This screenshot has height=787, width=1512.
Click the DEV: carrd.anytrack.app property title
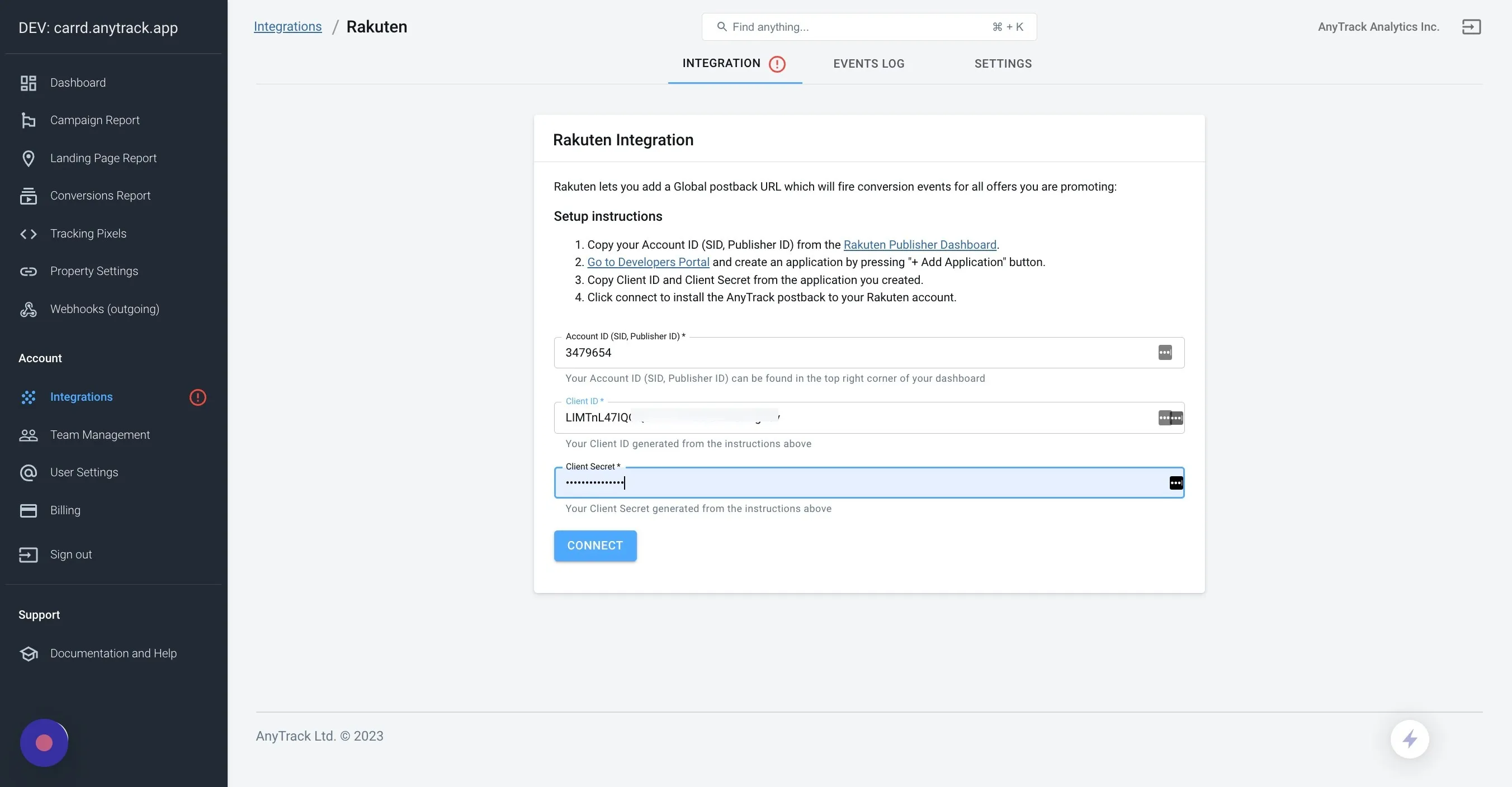click(98, 27)
